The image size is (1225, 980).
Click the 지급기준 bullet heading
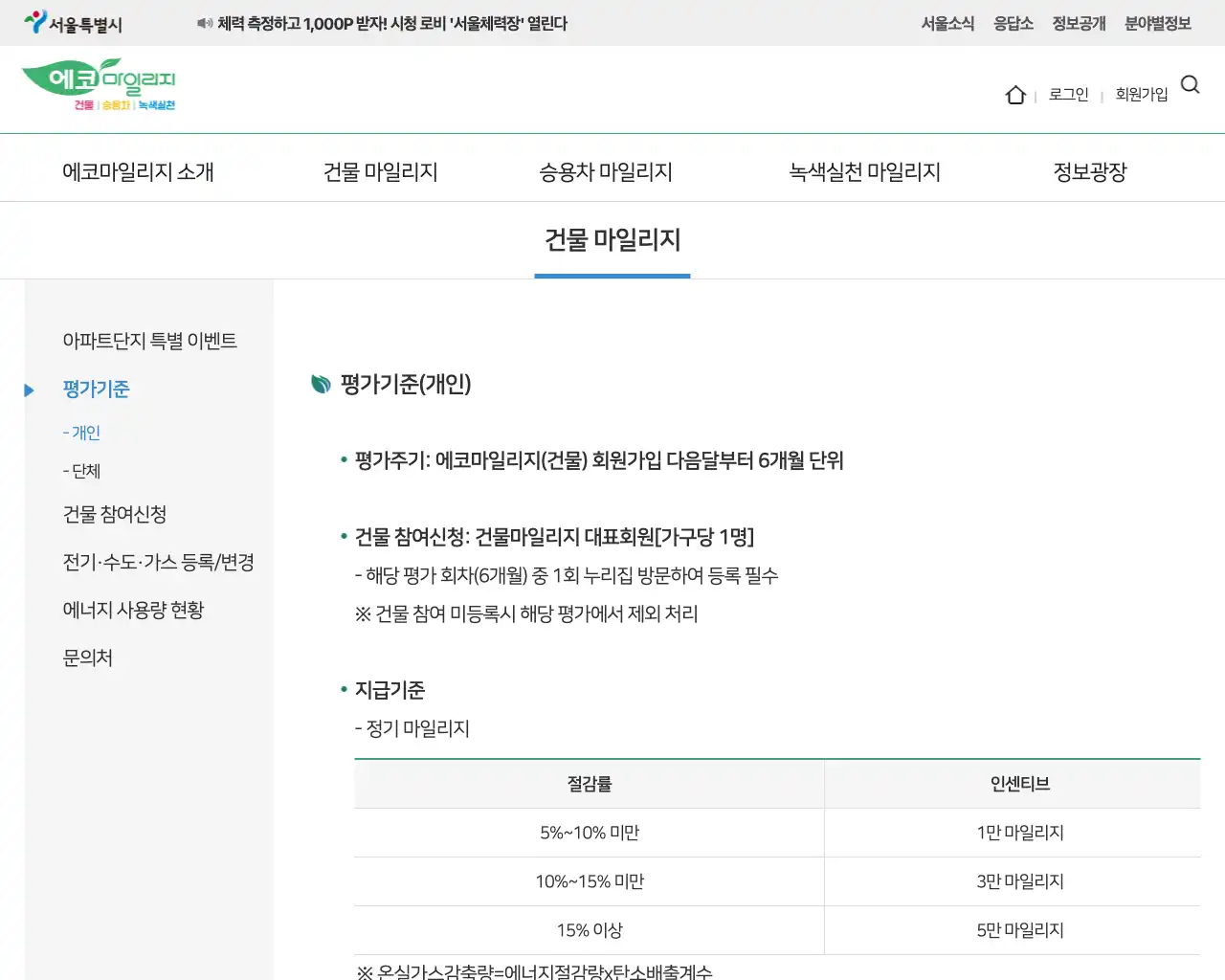click(x=390, y=690)
